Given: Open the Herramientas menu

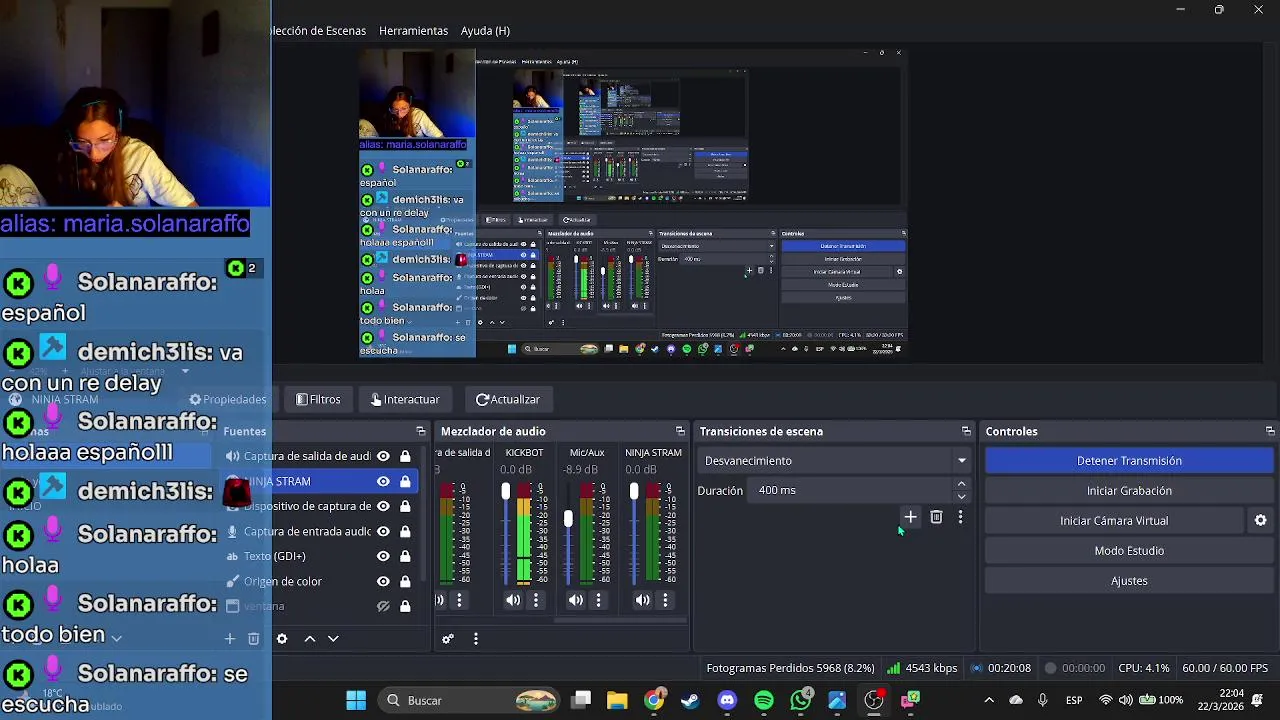Looking at the screenshot, I should [x=413, y=31].
